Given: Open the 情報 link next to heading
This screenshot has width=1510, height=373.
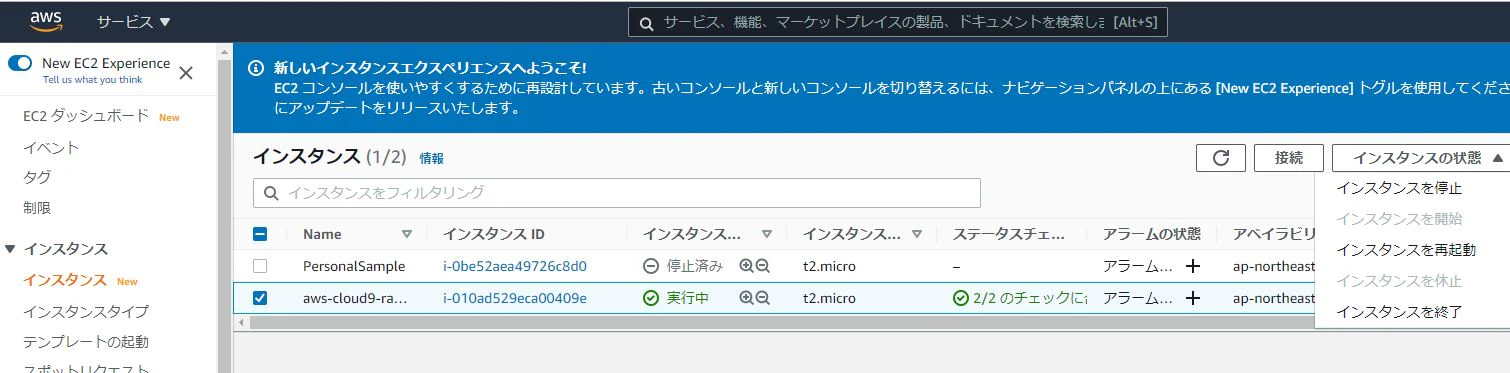Looking at the screenshot, I should point(431,158).
